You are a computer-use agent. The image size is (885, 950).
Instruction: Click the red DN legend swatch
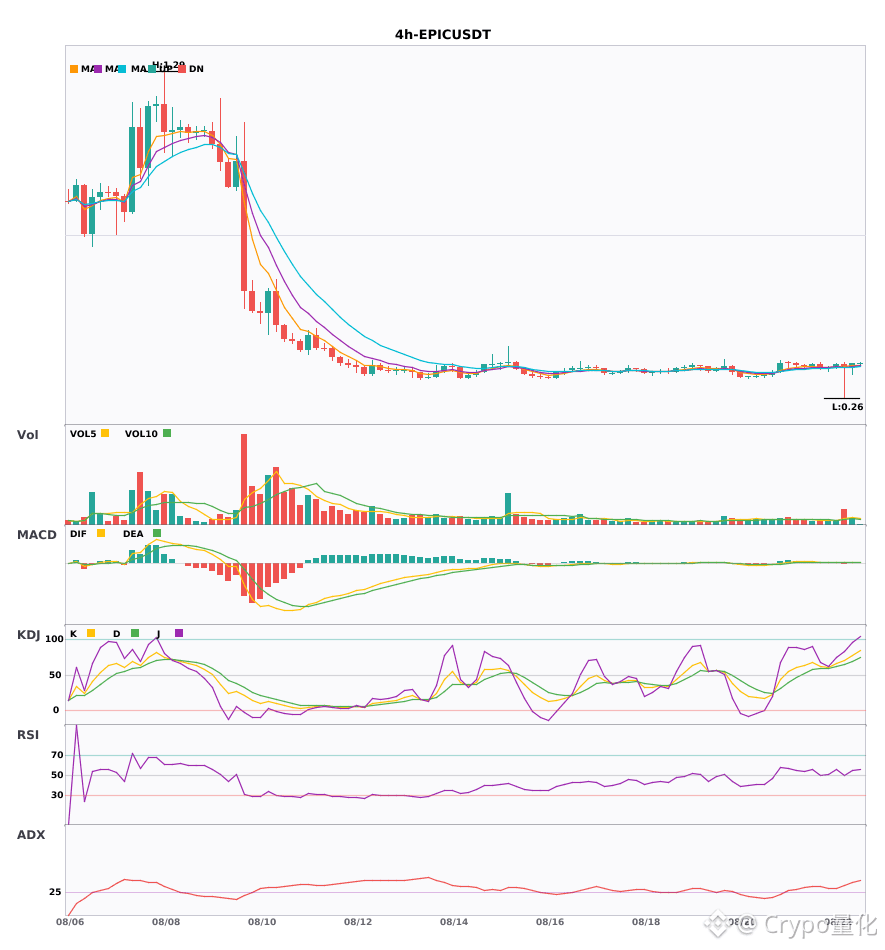pyautogui.click(x=182, y=69)
